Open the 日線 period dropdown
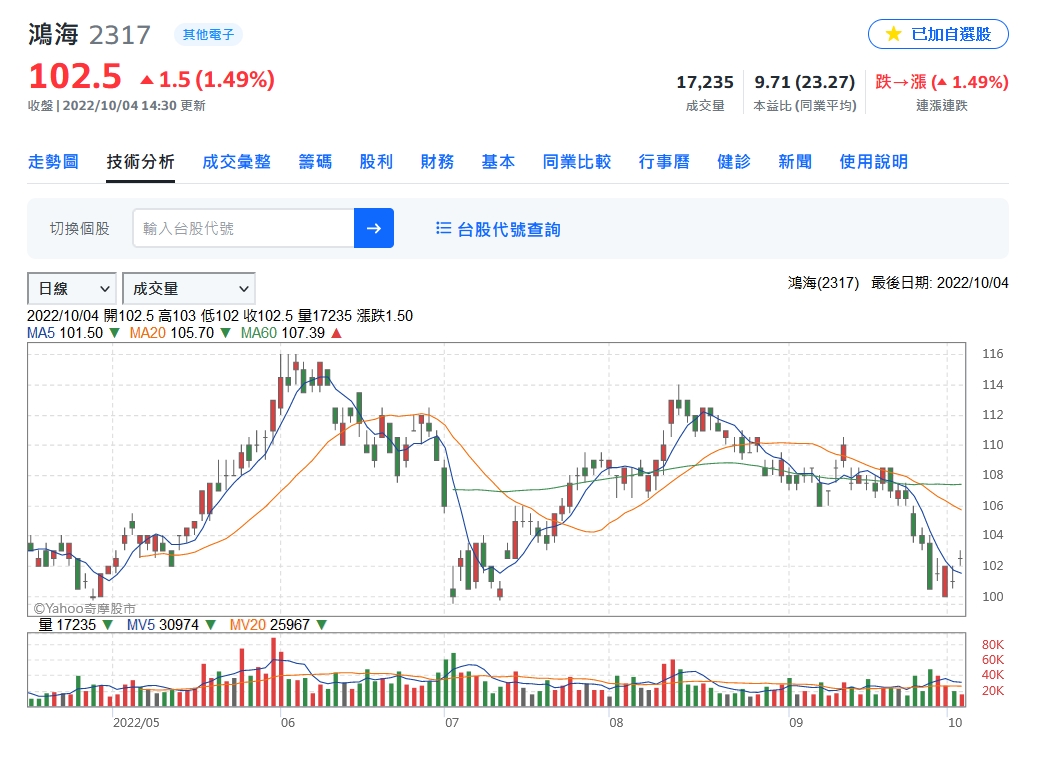This screenshot has height=761, width=1040. (x=72, y=289)
